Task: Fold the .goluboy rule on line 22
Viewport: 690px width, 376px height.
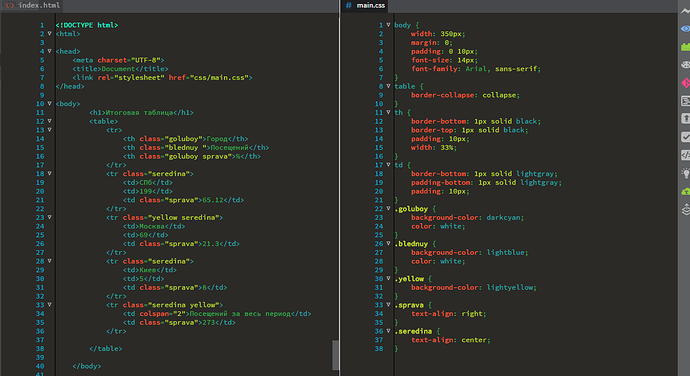Action: (x=388, y=209)
